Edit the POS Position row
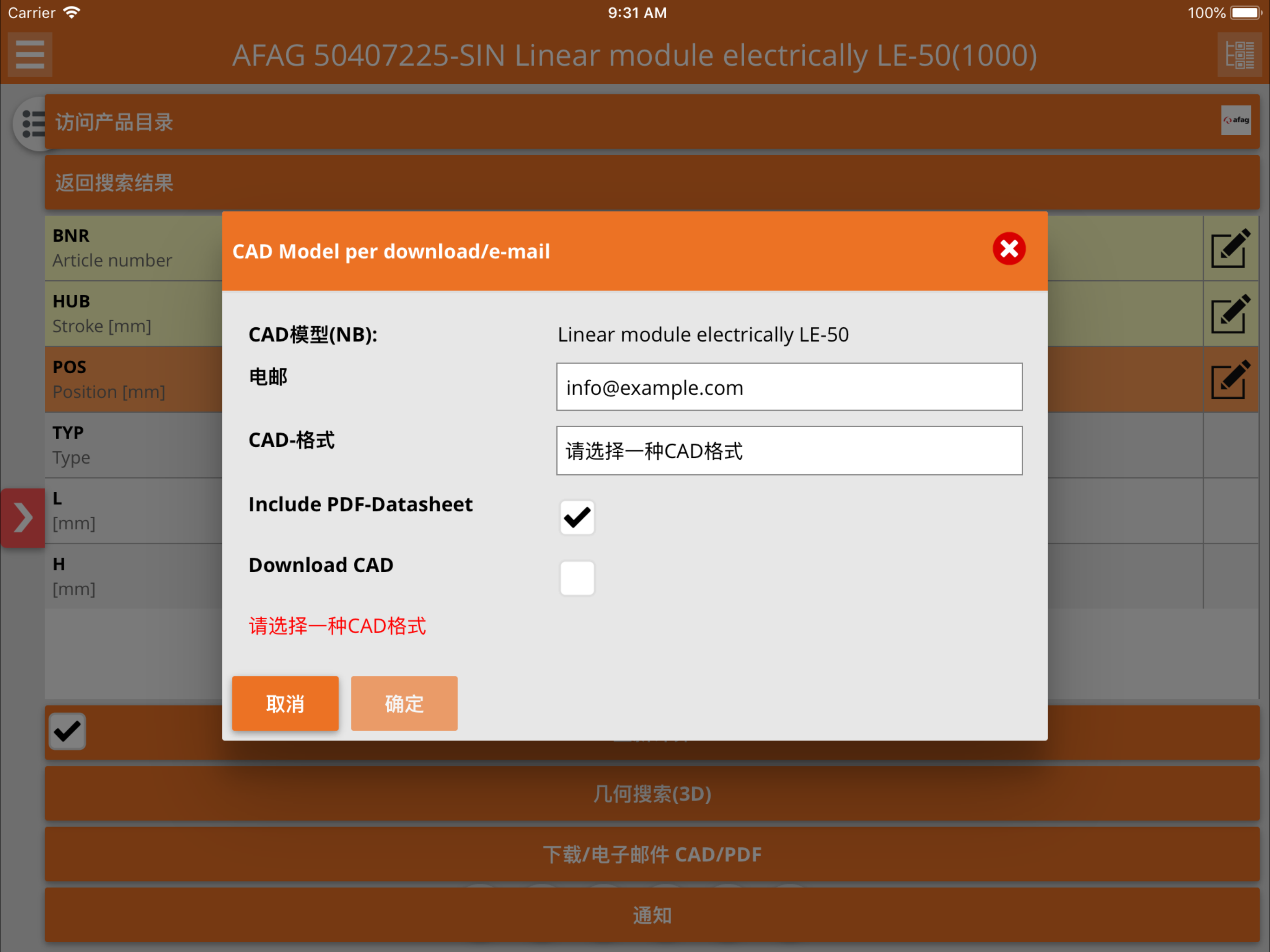1270x952 pixels. (1230, 379)
